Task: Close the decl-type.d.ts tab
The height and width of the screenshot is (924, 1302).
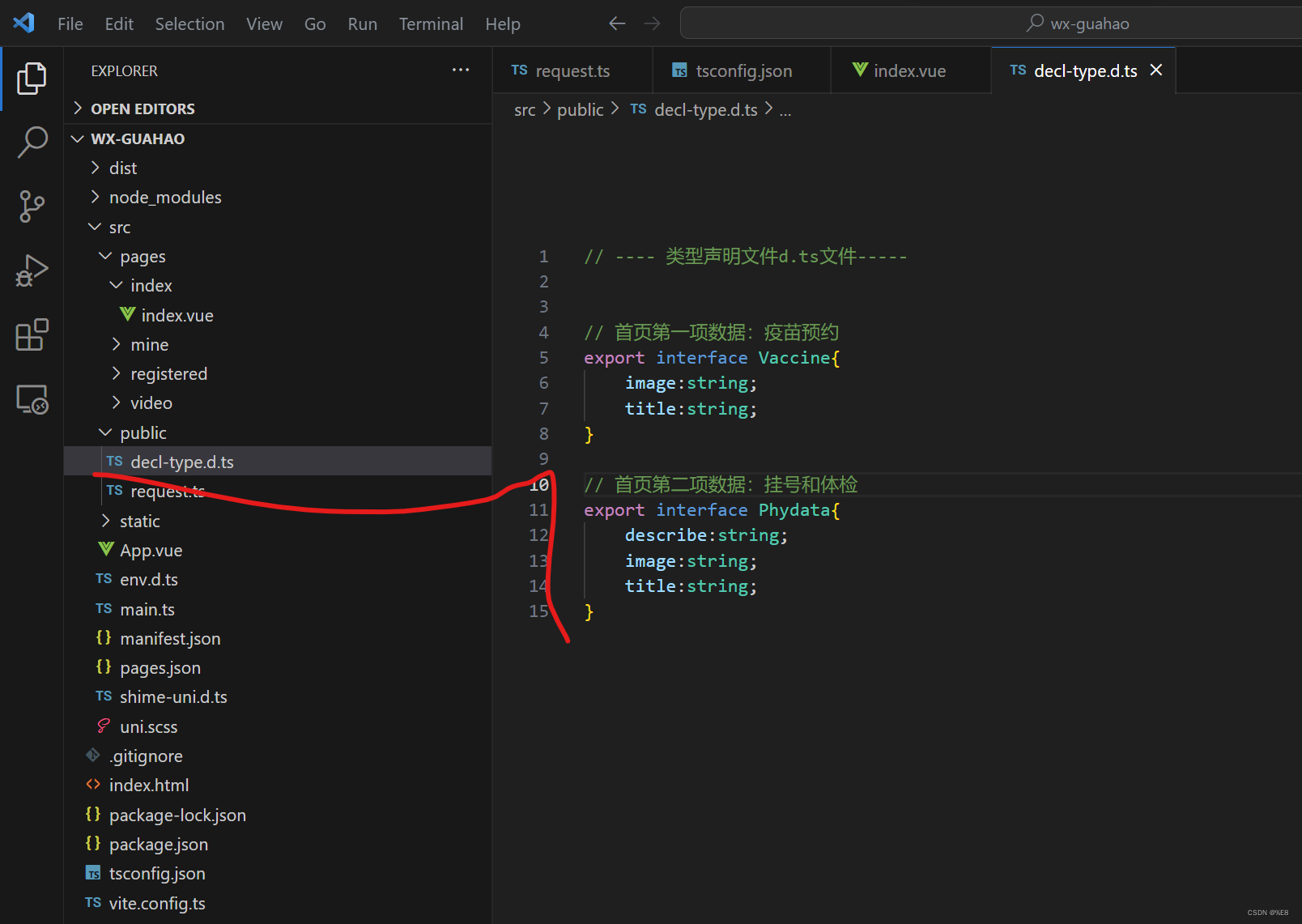Action: click(x=1156, y=70)
